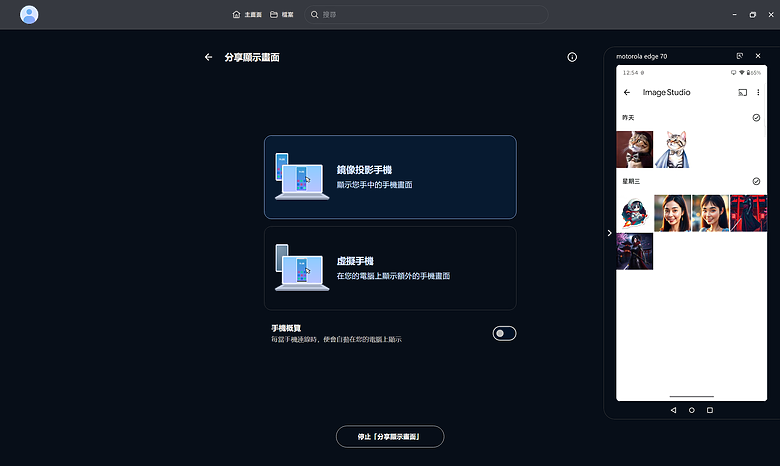Open the dark warrior figure image
This screenshot has height=466, width=780.
[634, 252]
